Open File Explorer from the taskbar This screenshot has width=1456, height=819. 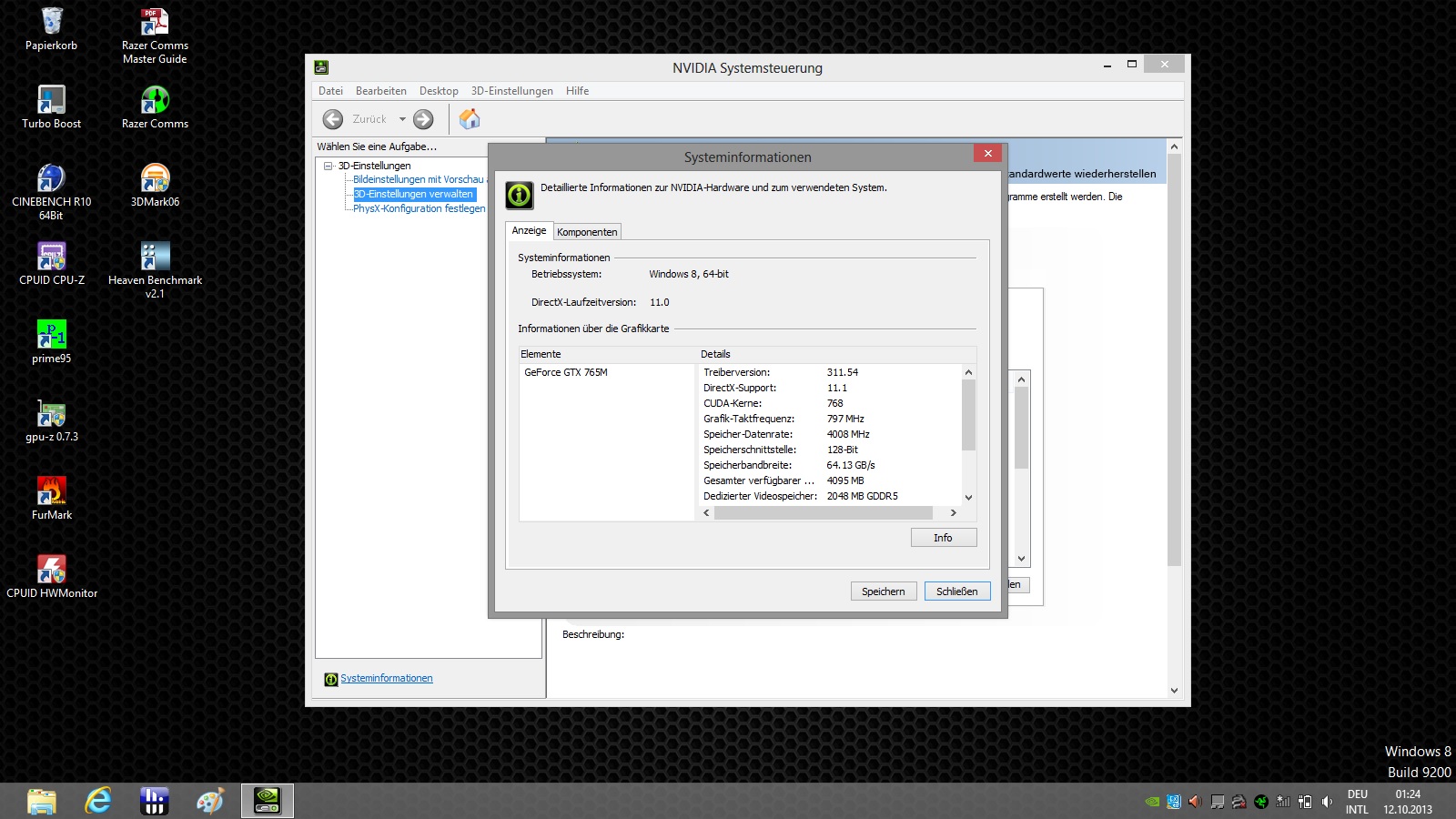click(x=42, y=801)
